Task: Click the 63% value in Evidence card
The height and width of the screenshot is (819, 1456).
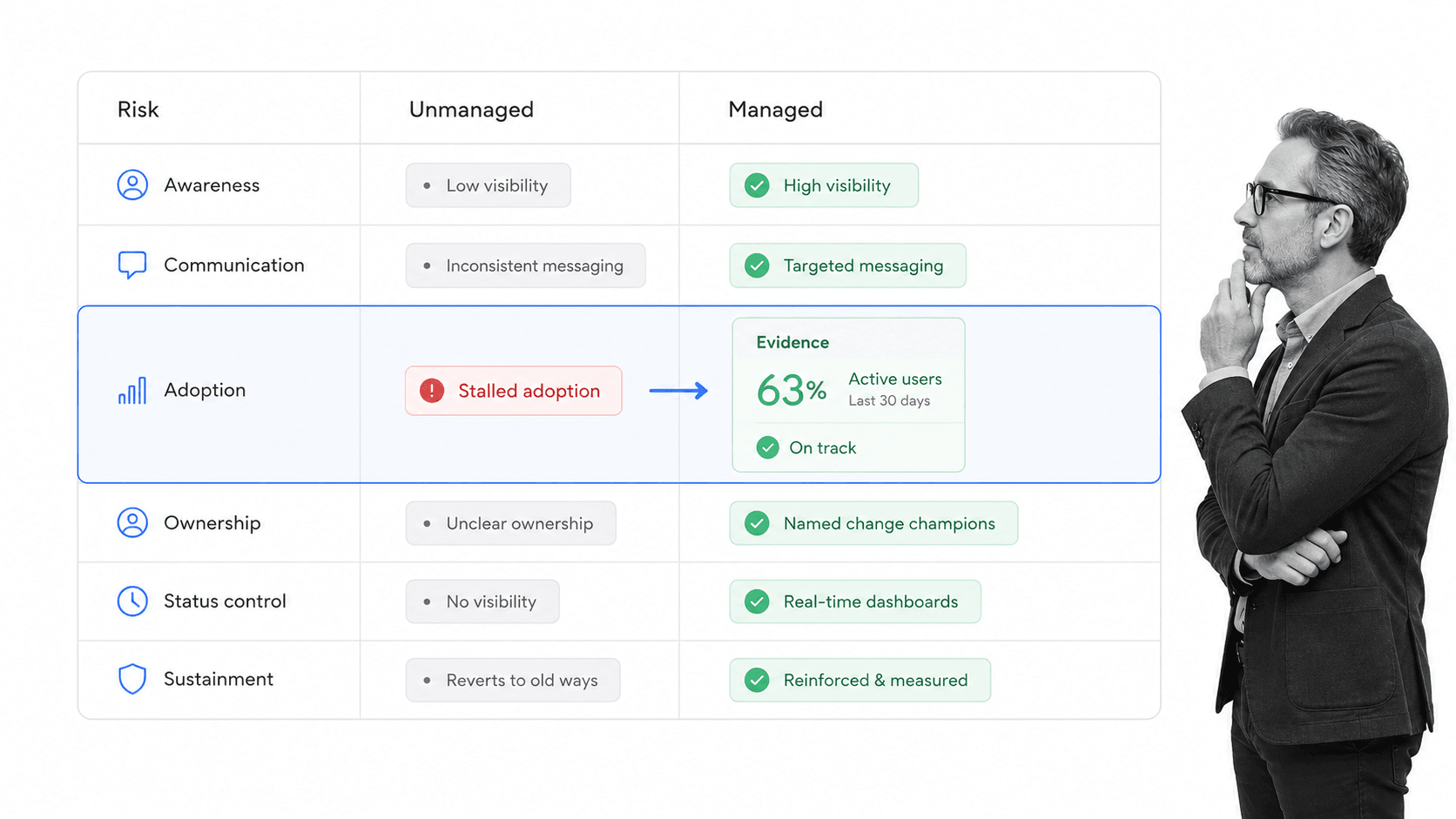Action: [x=792, y=391]
